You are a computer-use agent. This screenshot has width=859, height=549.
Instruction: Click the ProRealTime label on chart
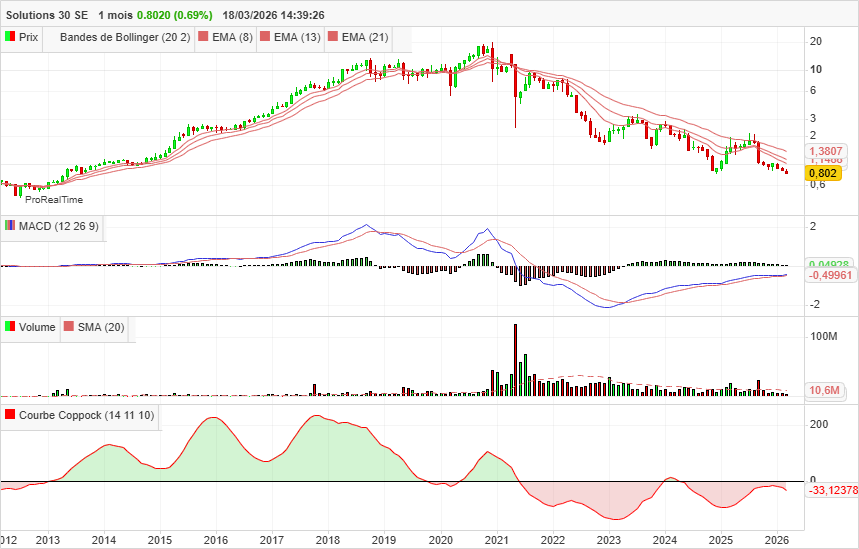(54, 200)
